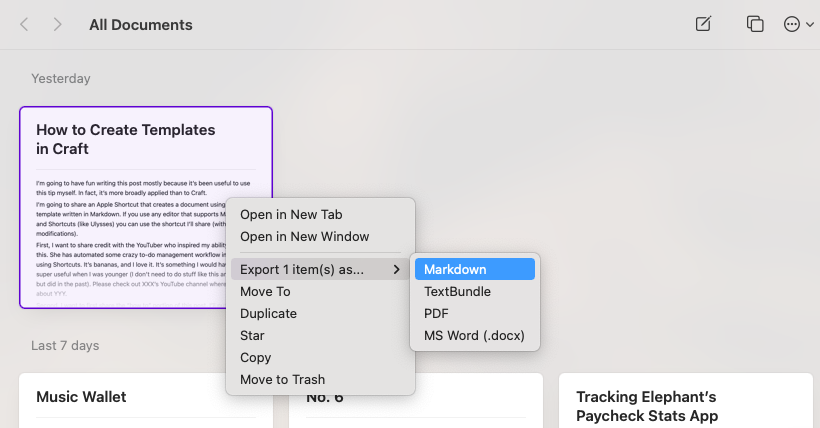Go back with the left arrow
This screenshot has width=820, height=428.
pyautogui.click(x=24, y=25)
